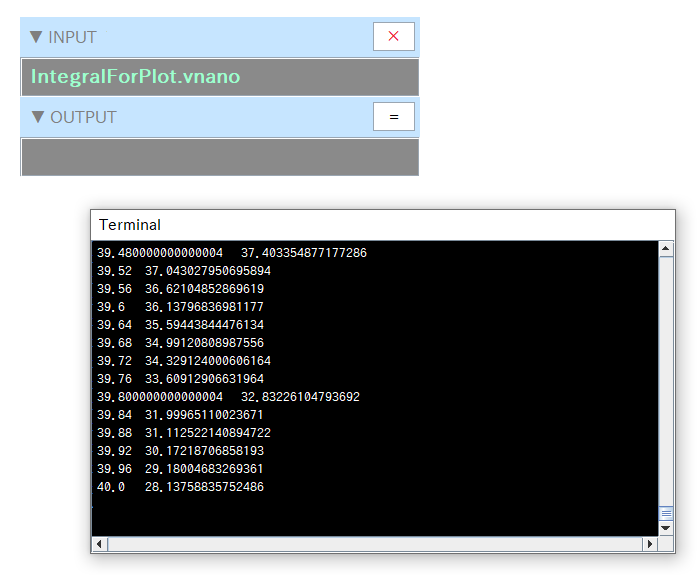Run calculation with the equals button
The image size is (700, 575).
(393, 117)
